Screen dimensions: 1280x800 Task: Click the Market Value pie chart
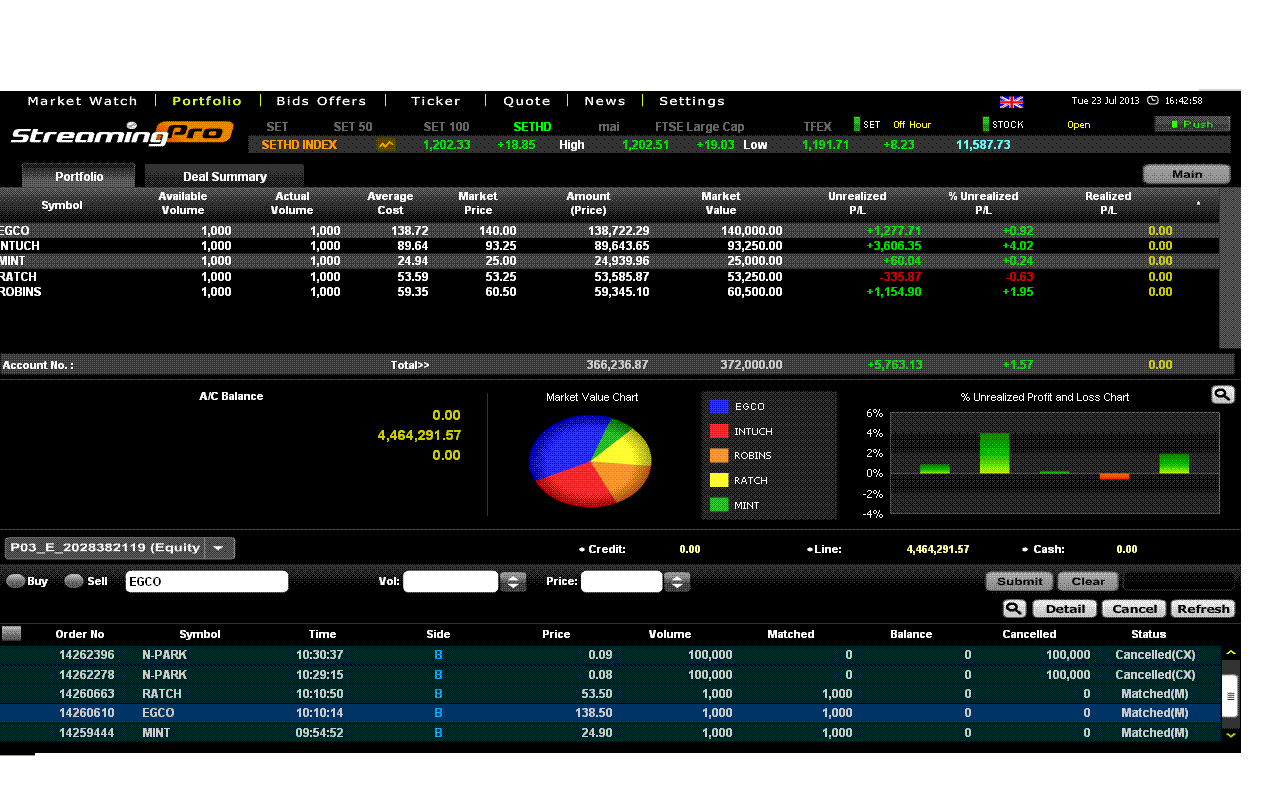pyautogui.click(x=590, y=461)
